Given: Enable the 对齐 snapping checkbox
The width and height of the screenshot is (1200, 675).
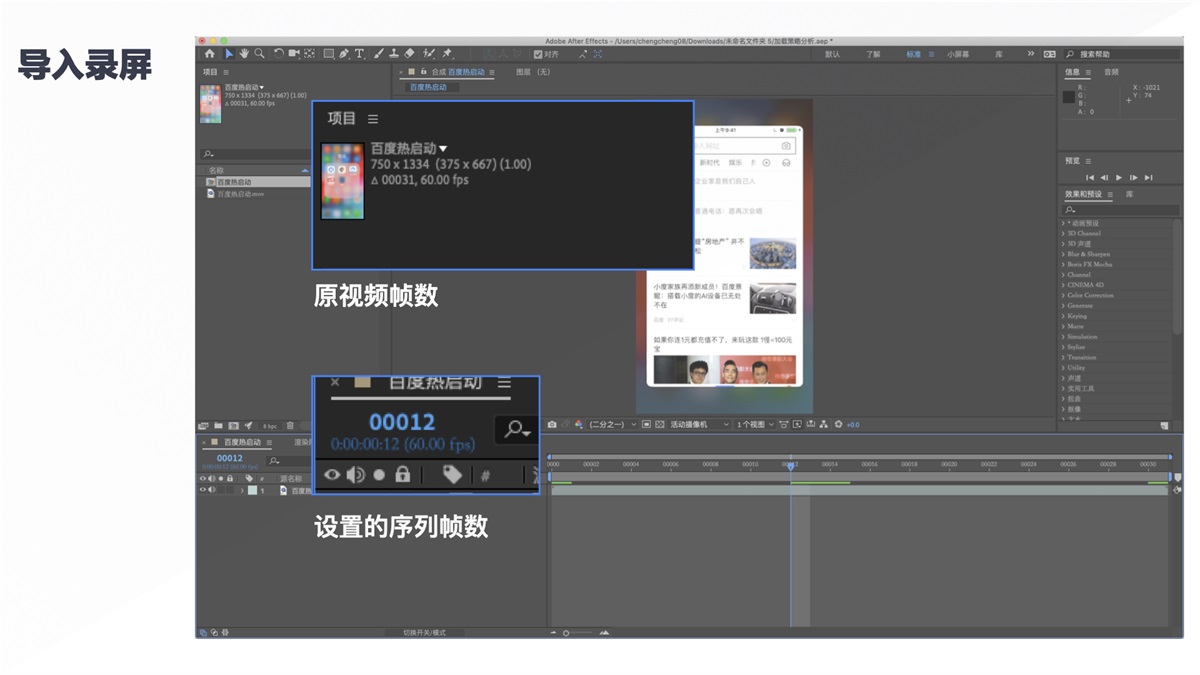Looking at the screenshot, I should [537, 55].
